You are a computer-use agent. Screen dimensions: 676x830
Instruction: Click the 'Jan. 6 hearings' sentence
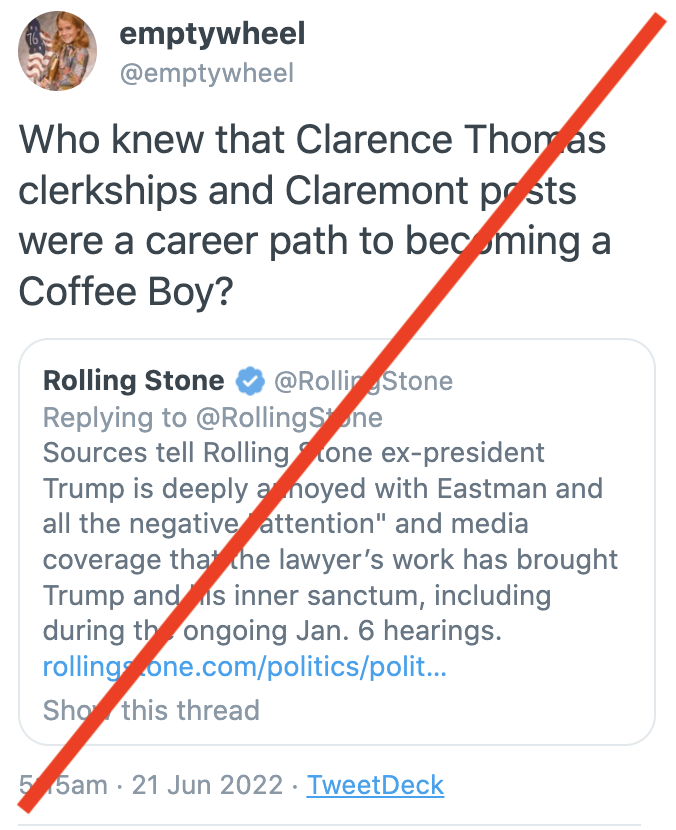pos(272,631)
